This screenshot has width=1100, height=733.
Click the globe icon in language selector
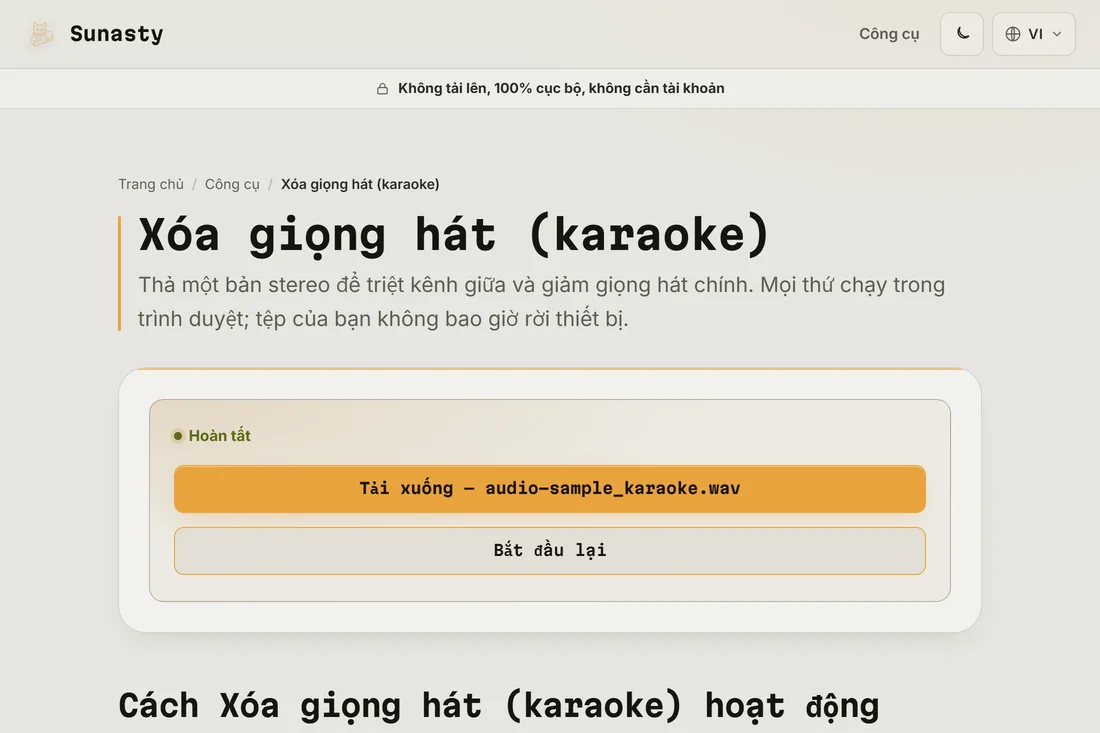1012,34
